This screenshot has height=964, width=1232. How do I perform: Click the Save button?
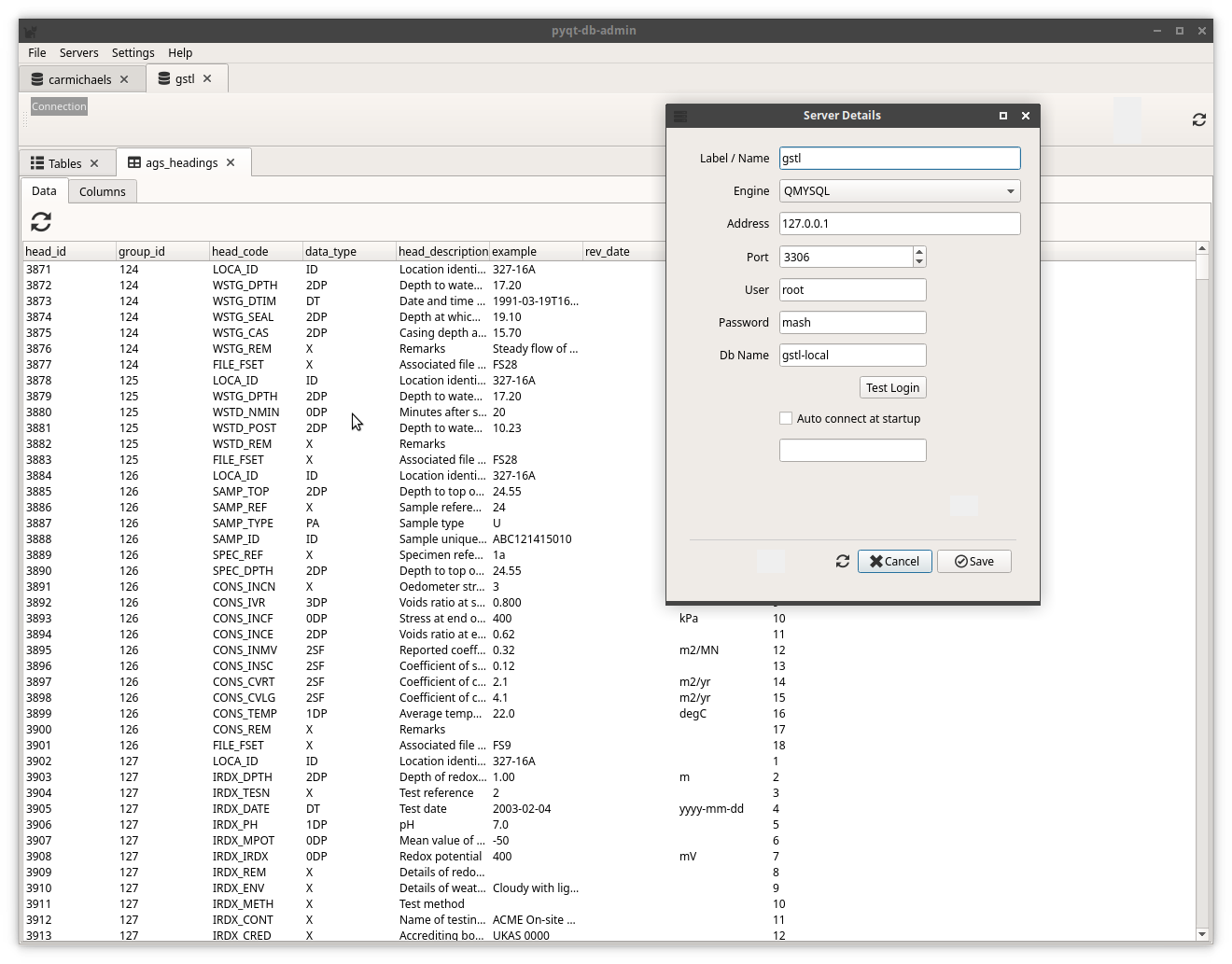tap(974, 561)
